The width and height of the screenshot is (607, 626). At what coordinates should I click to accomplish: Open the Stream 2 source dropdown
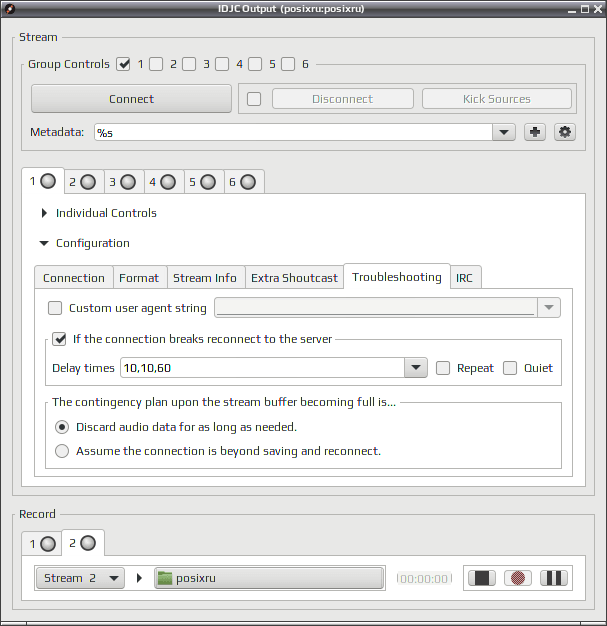(80, 578)
